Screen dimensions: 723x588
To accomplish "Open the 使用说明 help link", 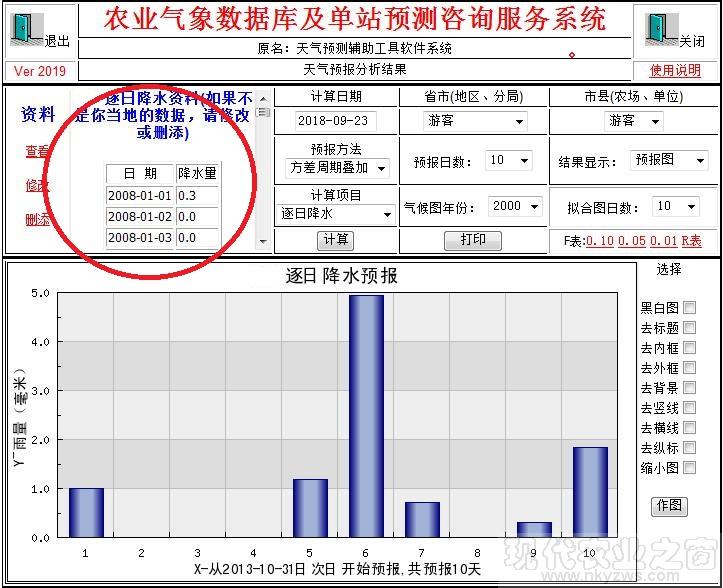I will tap(675, 70).
